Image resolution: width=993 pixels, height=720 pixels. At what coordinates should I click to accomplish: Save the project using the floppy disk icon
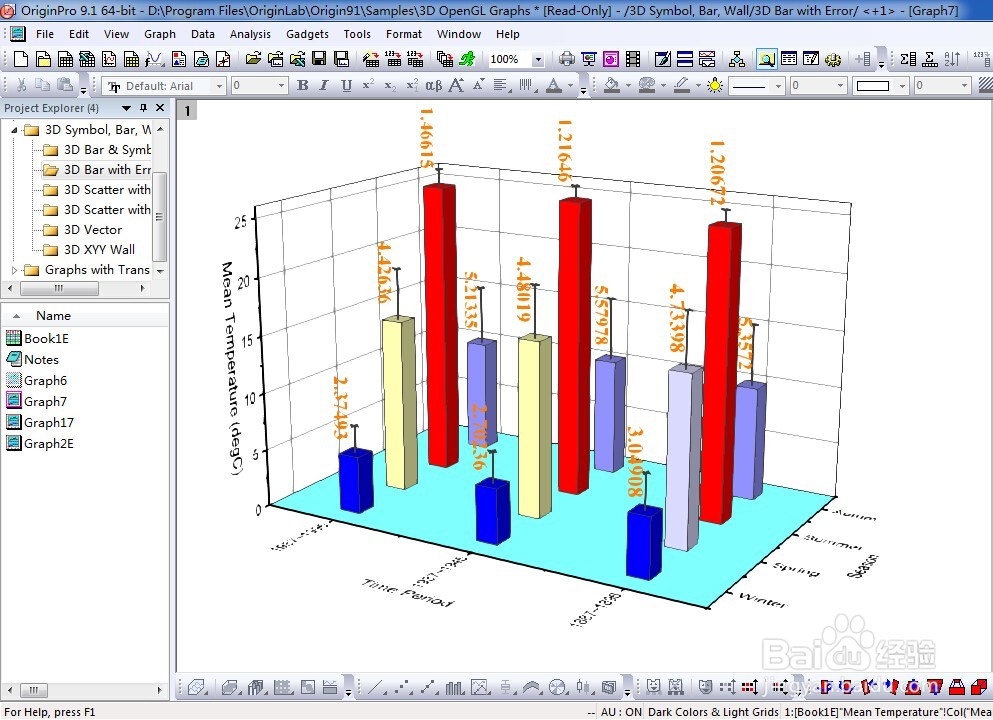(x=319, y=59)
